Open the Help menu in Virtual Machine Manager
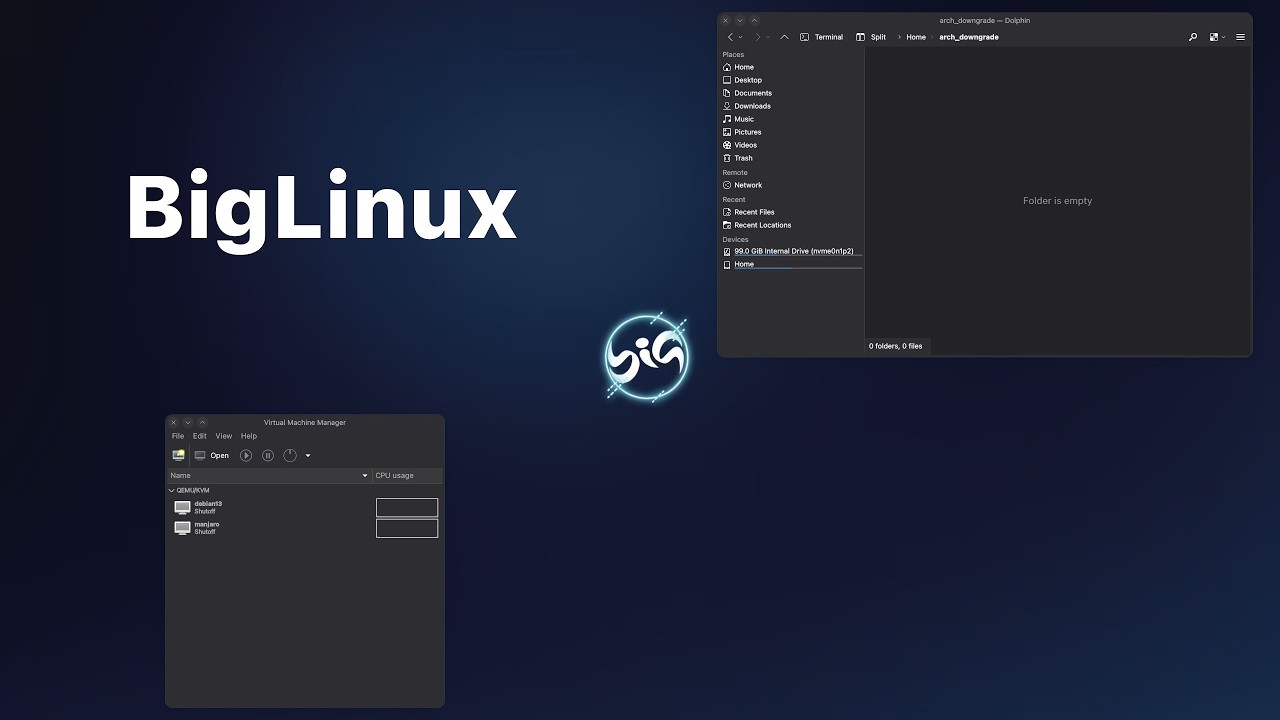Viewport: 1280px width, 720px height. click(x=249, y=436)
